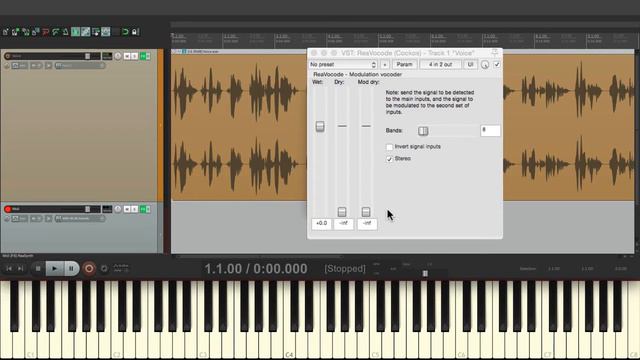Image resolution: width=640 pixels, height=360 pixels.
Task: Mute the Midi track
Action: (x=127, y=209)
